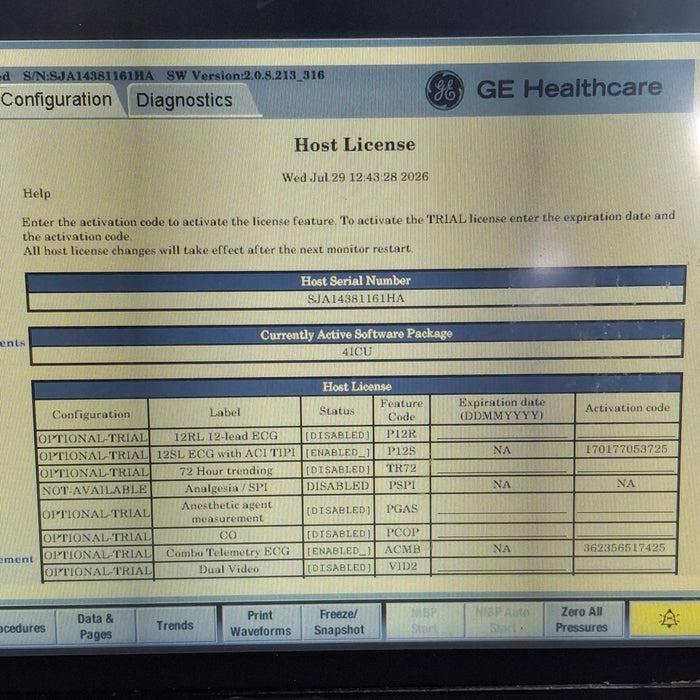Open the Help link
Screen dimensions: 700x700
(37, 193)
